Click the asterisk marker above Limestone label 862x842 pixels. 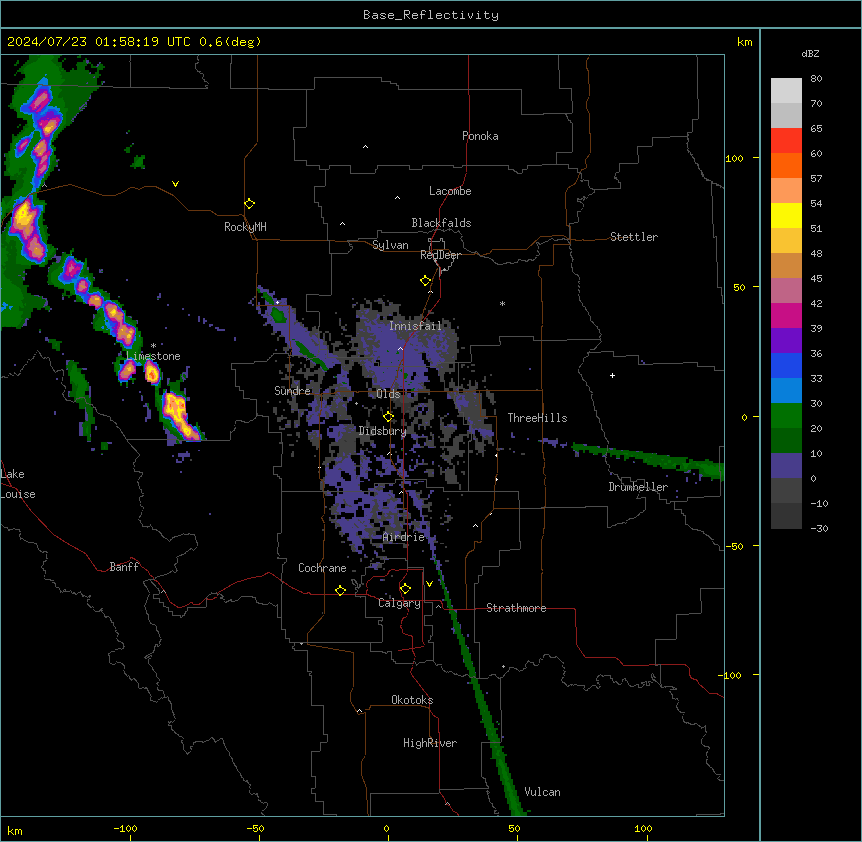(x=153, y=346)
